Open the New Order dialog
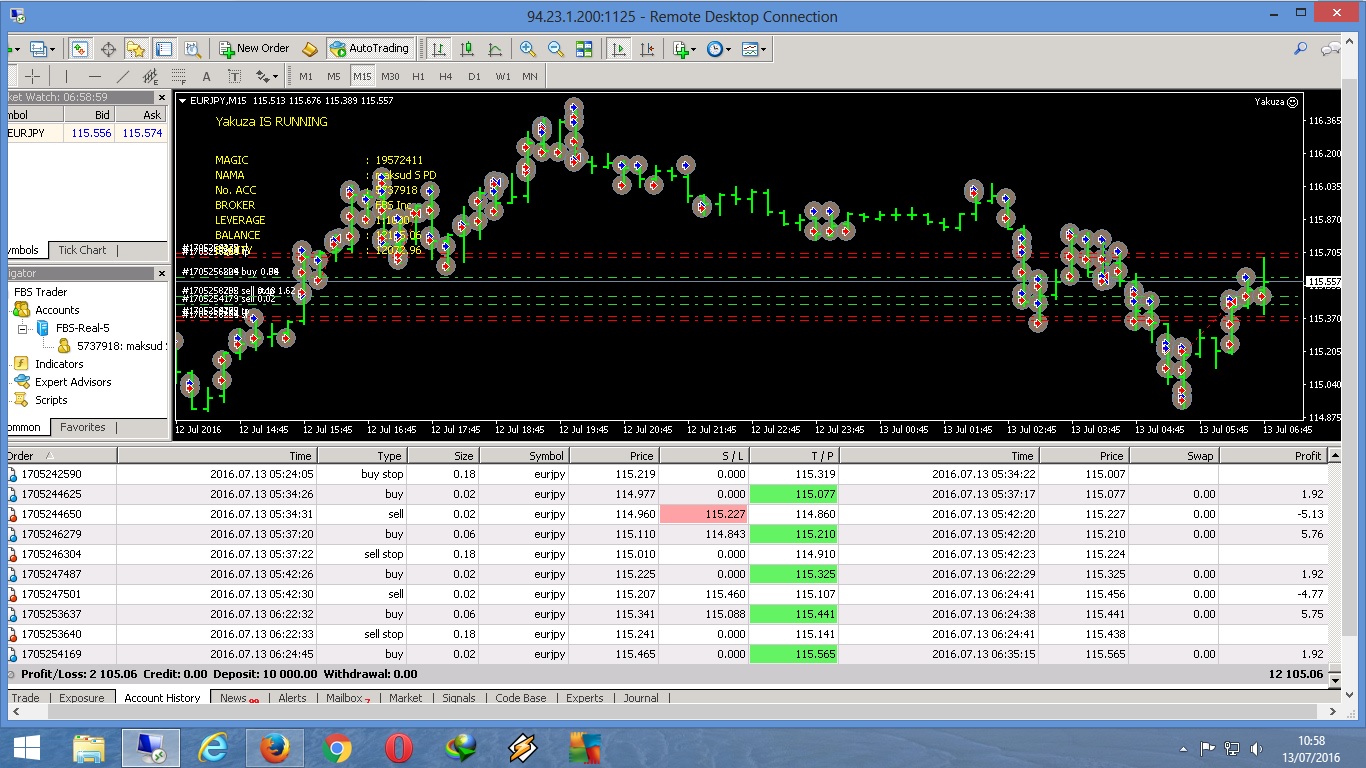1366x768 pixels. pos(255,48)
